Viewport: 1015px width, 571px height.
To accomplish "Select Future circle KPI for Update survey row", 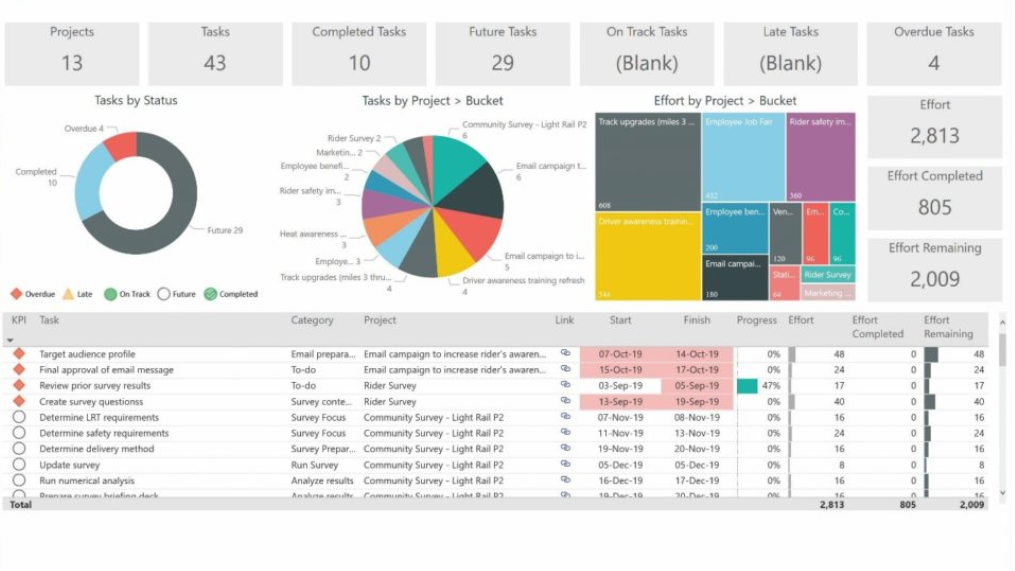I will tap(18, 465).
